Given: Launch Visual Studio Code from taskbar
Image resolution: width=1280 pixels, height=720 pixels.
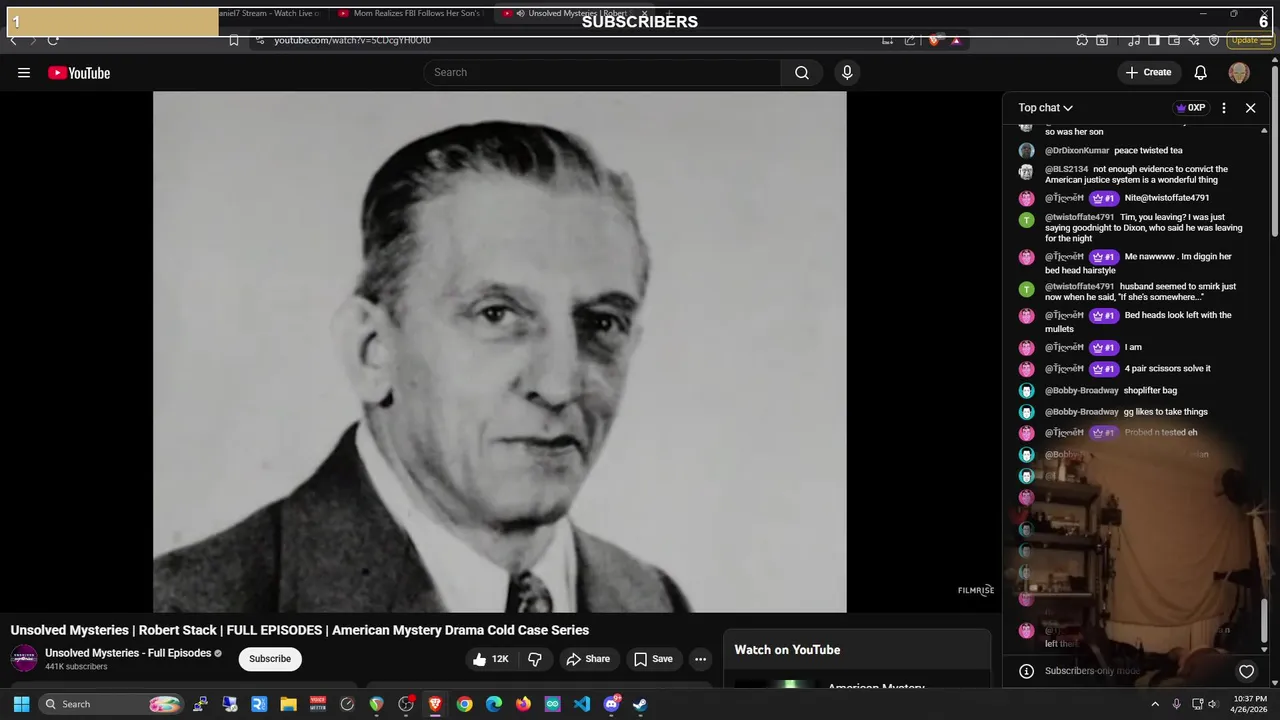Looking at the screenshot, I should click(582, 704).
